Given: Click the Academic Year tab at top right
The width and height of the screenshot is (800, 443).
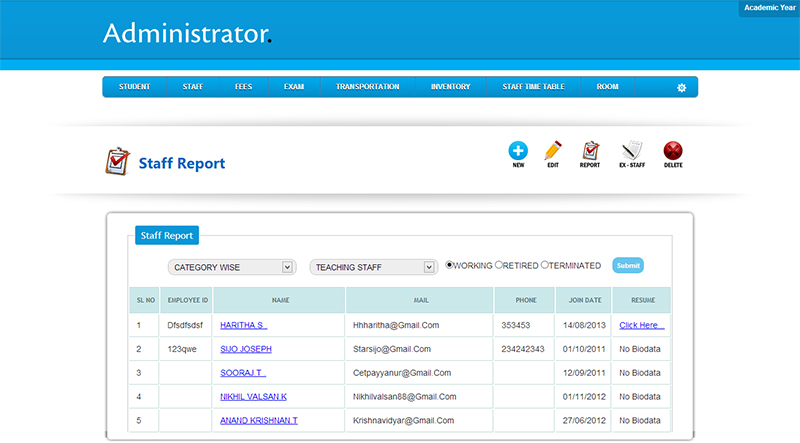Looking at the screenshot, I should (x=769, y=8).
